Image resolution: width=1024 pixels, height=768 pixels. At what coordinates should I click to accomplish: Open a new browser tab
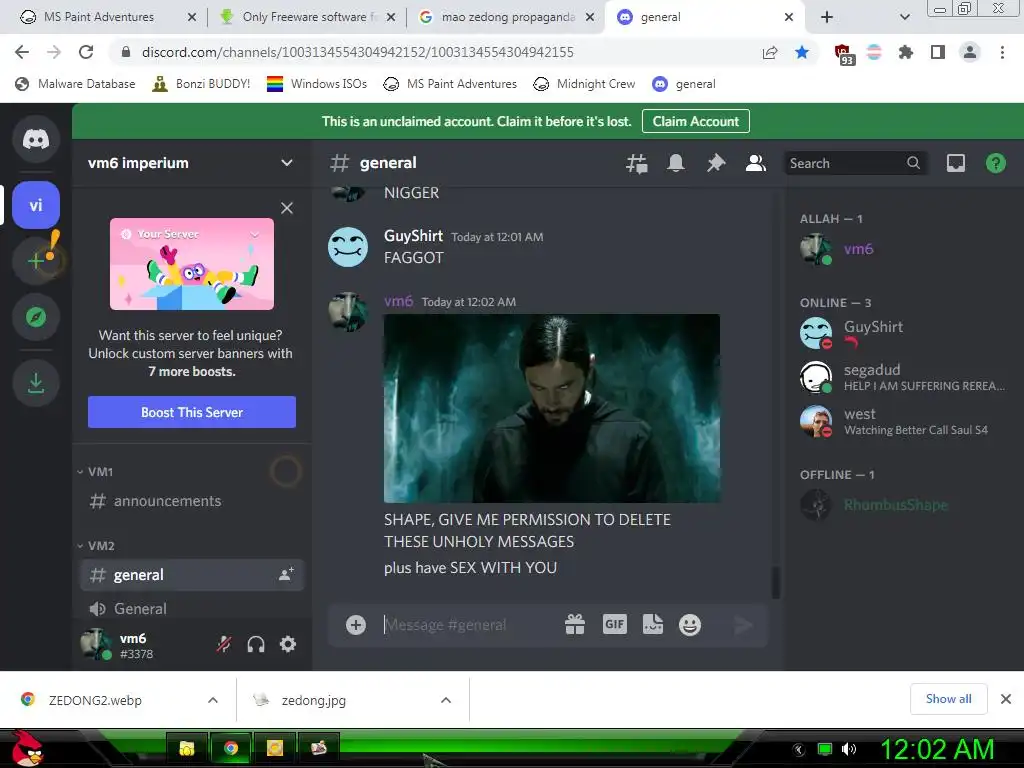(x=827, y=17)
